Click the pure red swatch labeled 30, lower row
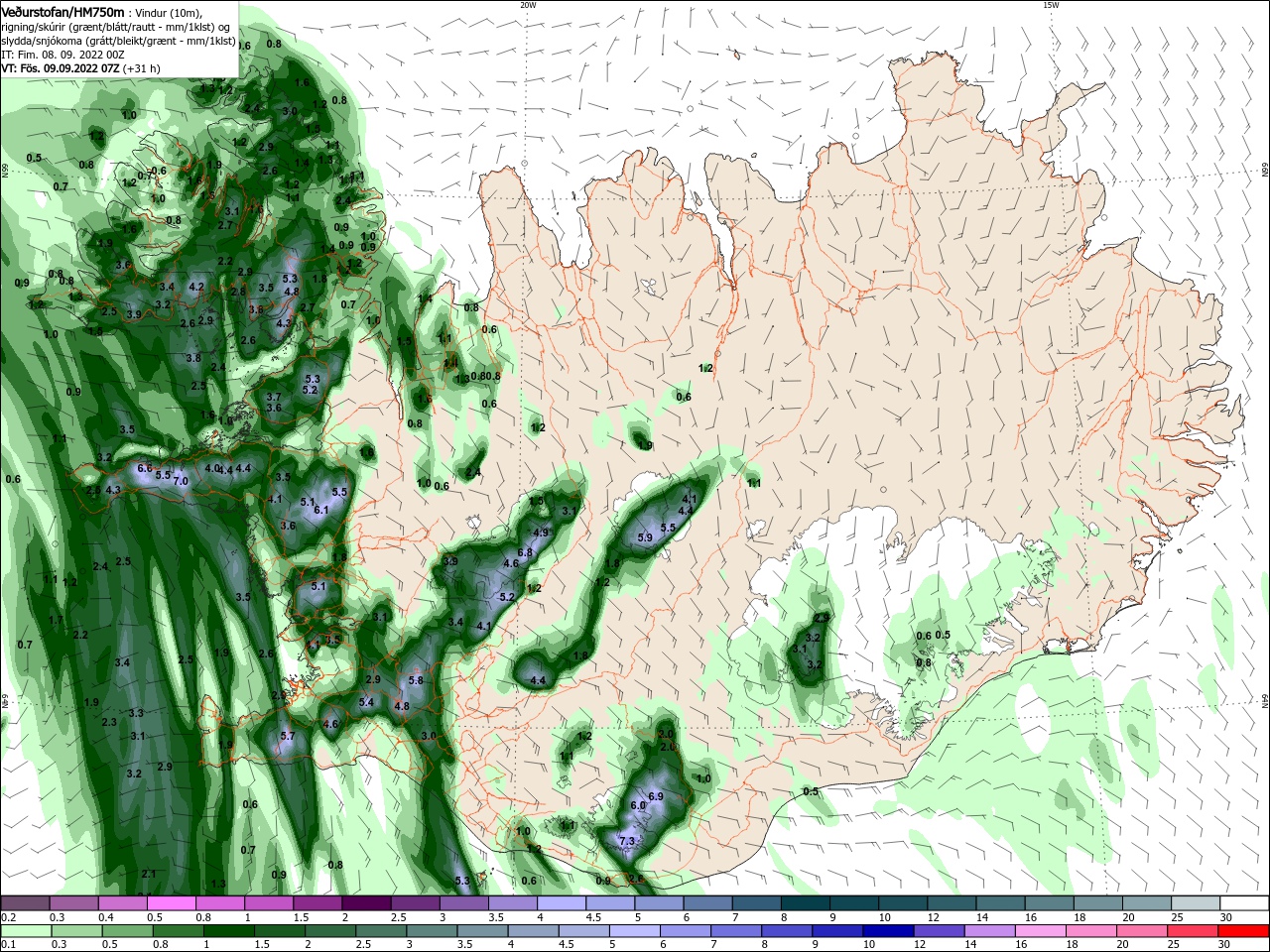The width and height of the screenshot is (1270, 952). [1243, 931]
